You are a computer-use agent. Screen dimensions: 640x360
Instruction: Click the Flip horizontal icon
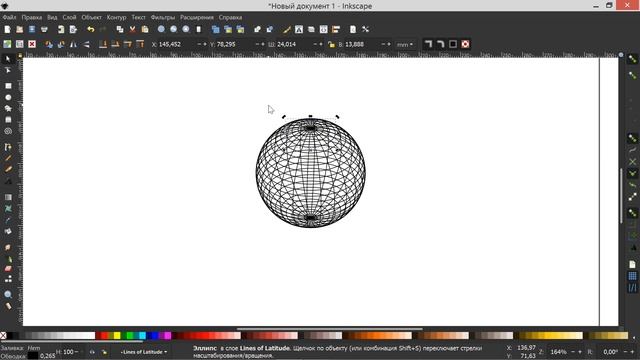tap(73, 44)
